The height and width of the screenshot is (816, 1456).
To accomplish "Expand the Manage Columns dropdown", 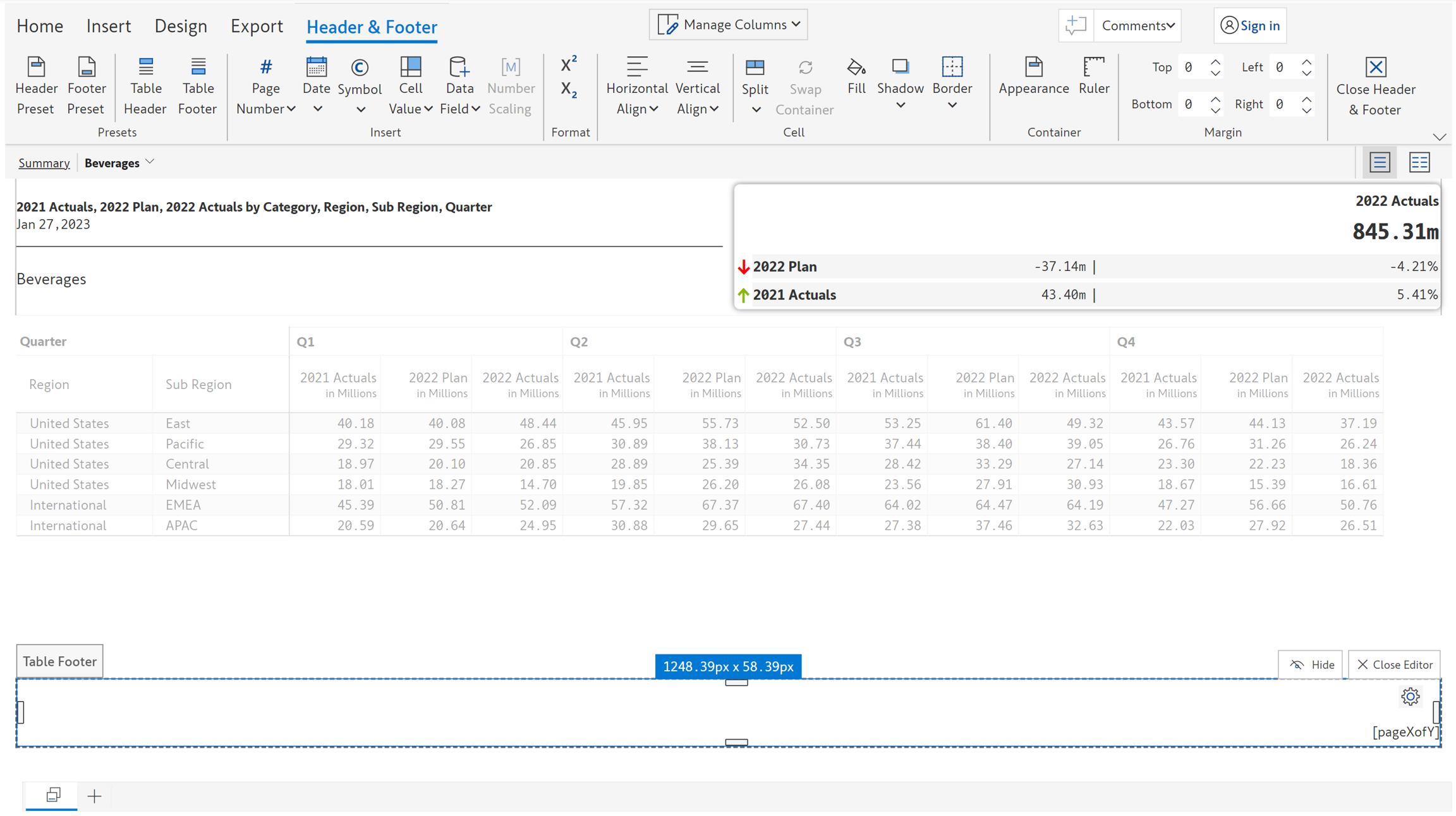I will 729,25.
